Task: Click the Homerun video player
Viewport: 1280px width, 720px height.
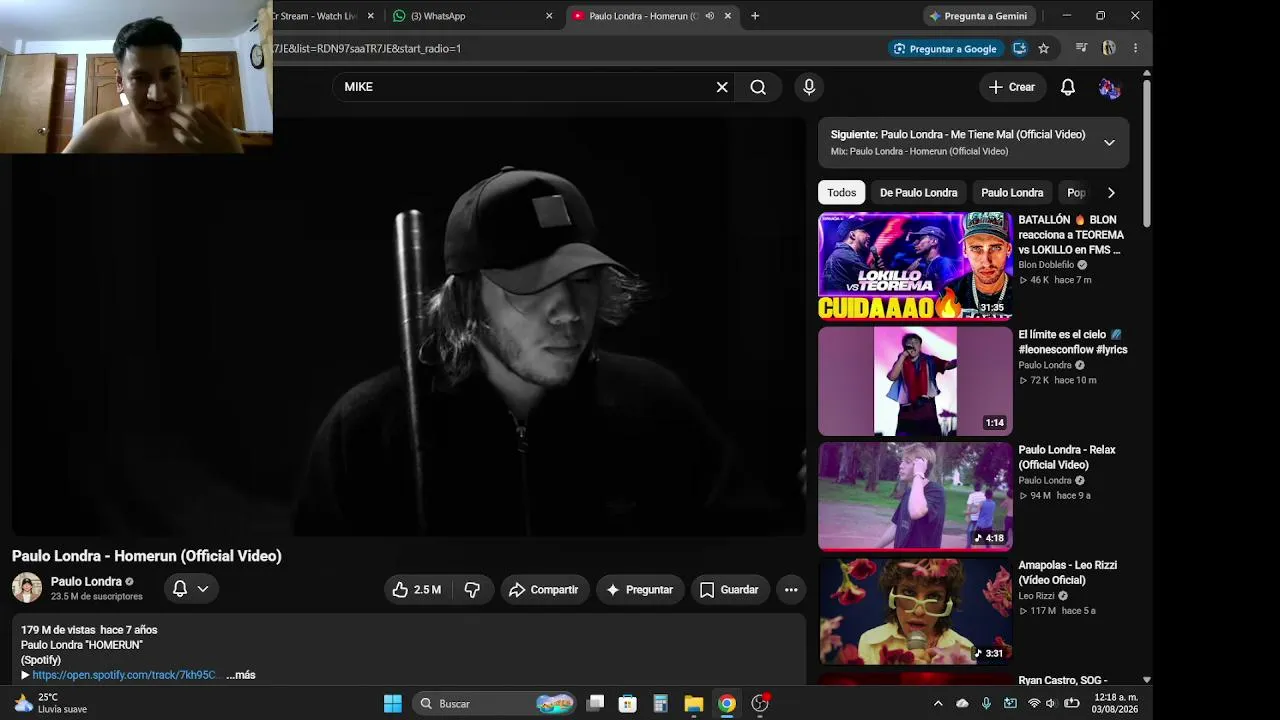Action: pyautogui.click(x=409, y=326)
